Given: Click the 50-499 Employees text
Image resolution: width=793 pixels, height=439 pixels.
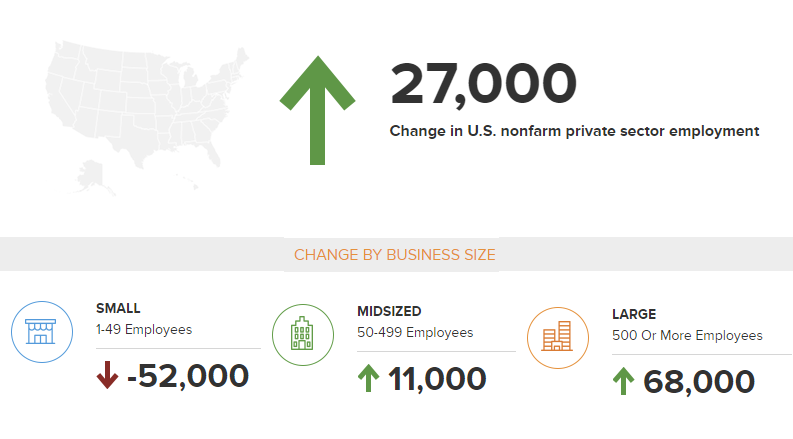Looking at the screenshot, I should [415, 332].
